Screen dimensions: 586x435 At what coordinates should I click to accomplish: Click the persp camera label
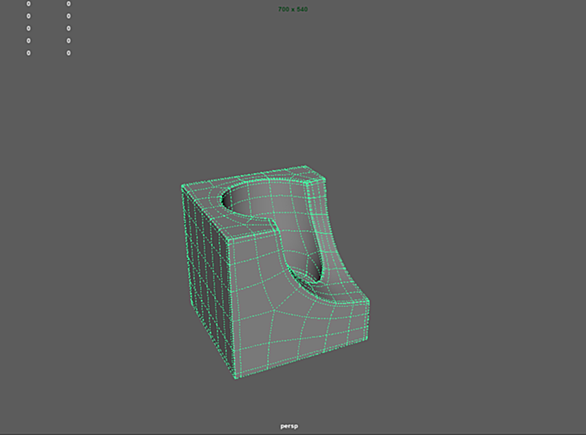pyautogui.click(x=289, y=426)
